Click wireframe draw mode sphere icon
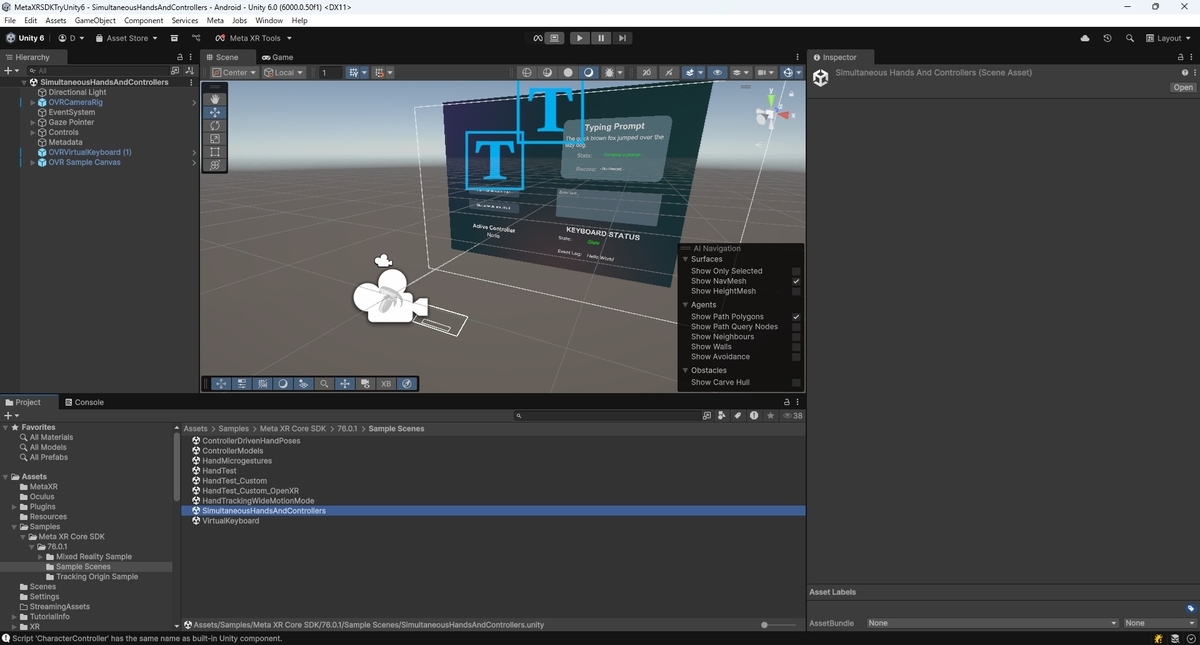The height and width of the screenshot is (645, 1200). [x=527, y=72]
